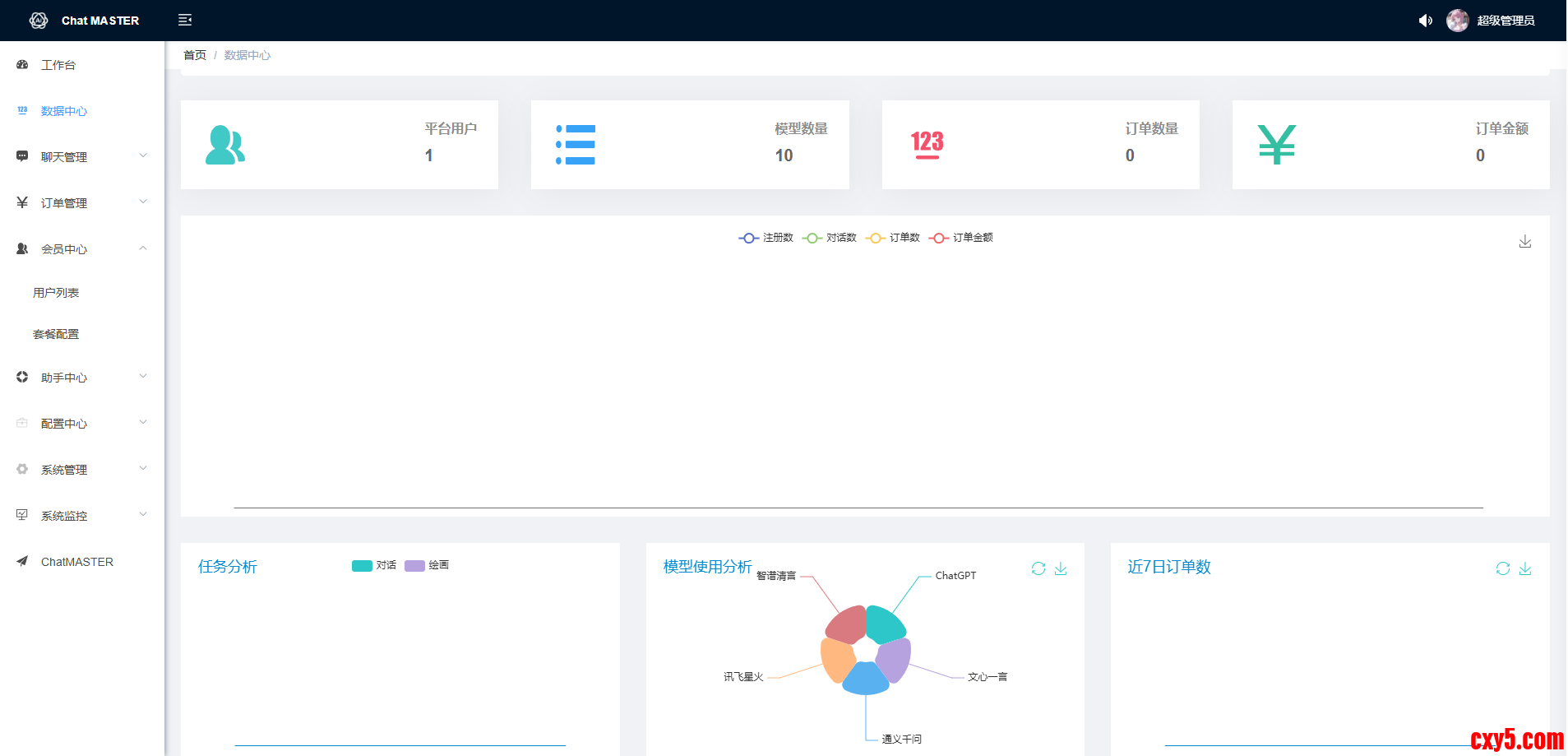Toggle the 订单金额 legend series
Screen dimensions: 1568x756
pos(960,238)
